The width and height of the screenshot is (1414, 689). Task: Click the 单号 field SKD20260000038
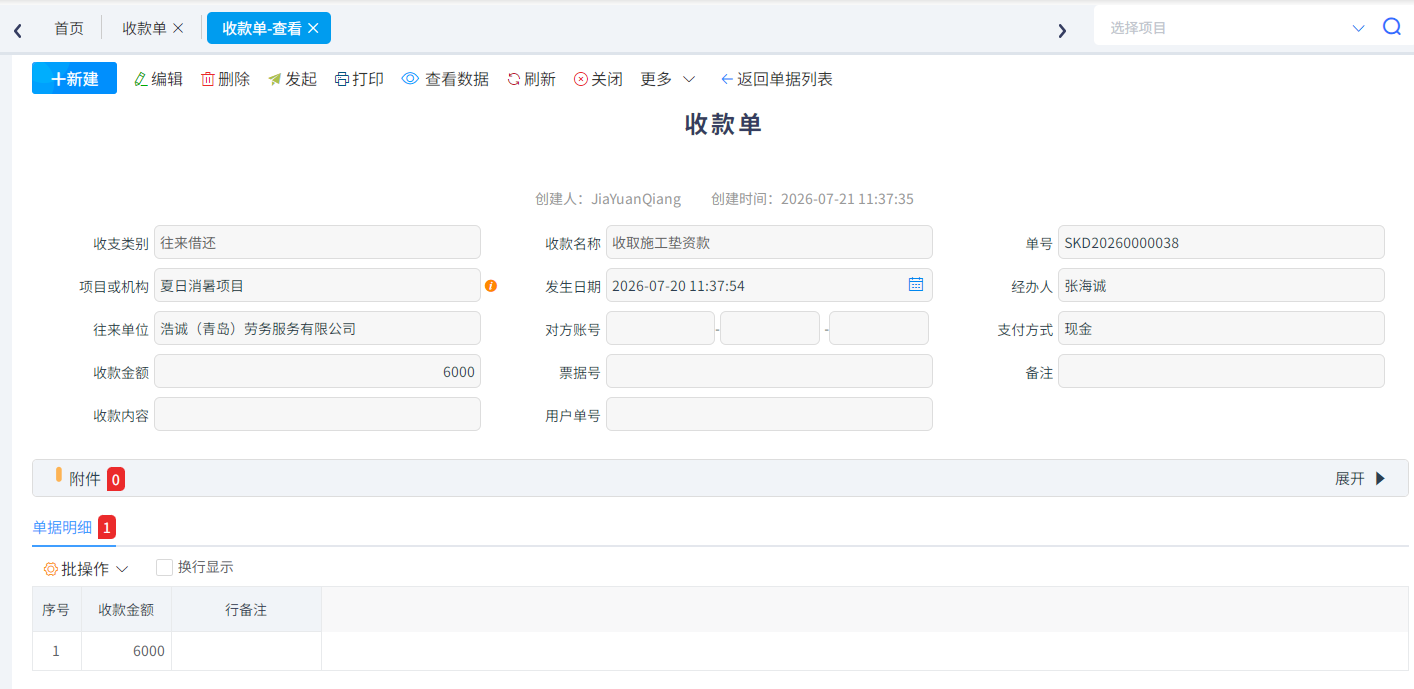pos(1221,242)
